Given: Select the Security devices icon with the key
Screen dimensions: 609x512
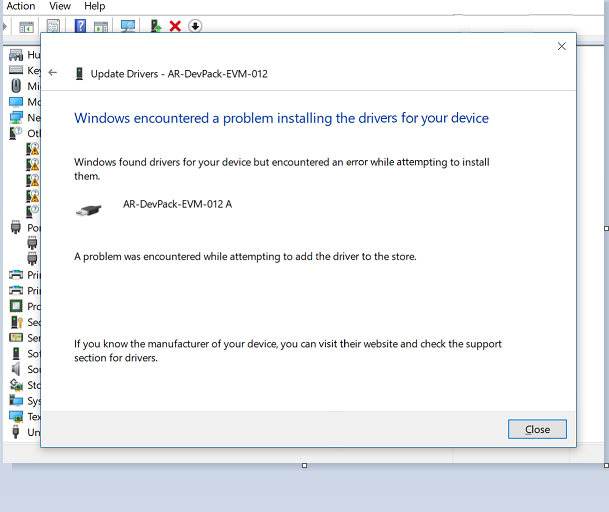Looking at the screenshot, I should (16, 322).
